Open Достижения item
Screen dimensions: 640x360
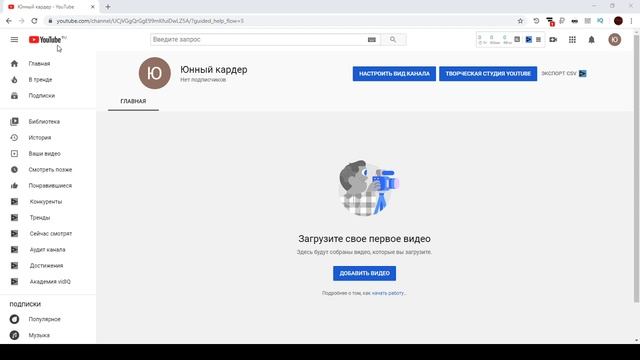(x=48, y=265)
